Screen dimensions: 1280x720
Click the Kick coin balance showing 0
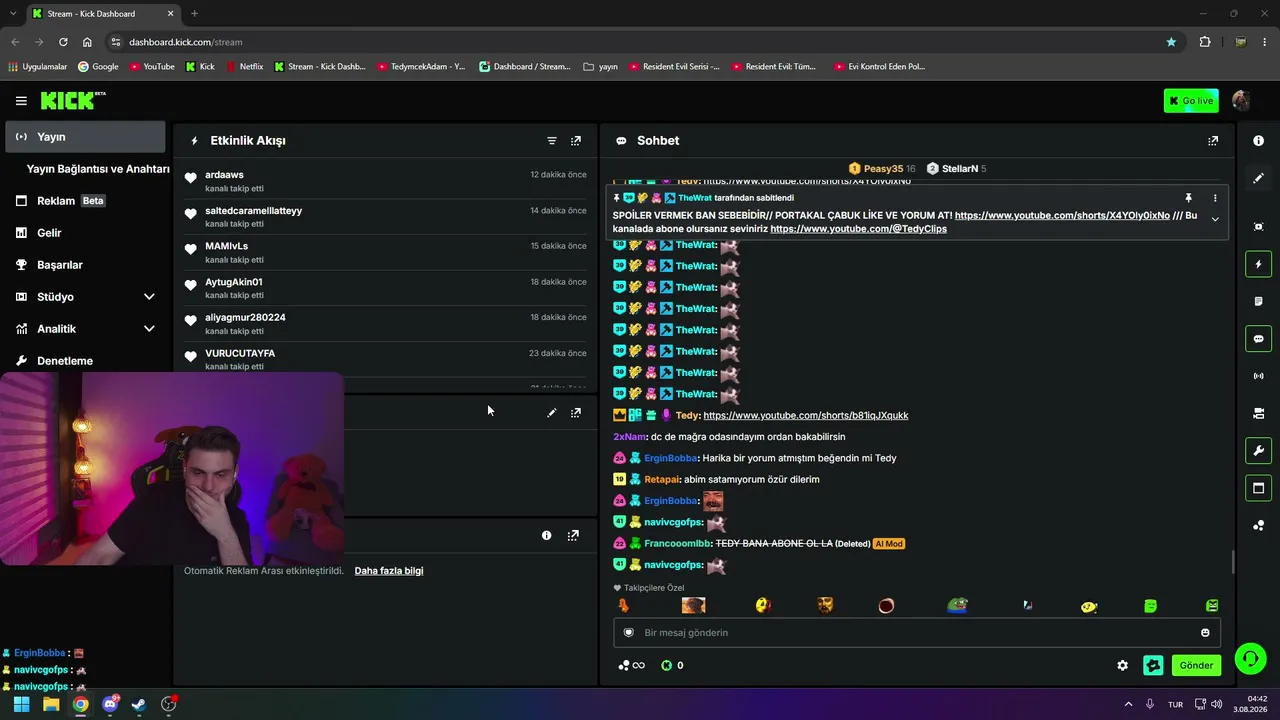[x=673, y=665]
